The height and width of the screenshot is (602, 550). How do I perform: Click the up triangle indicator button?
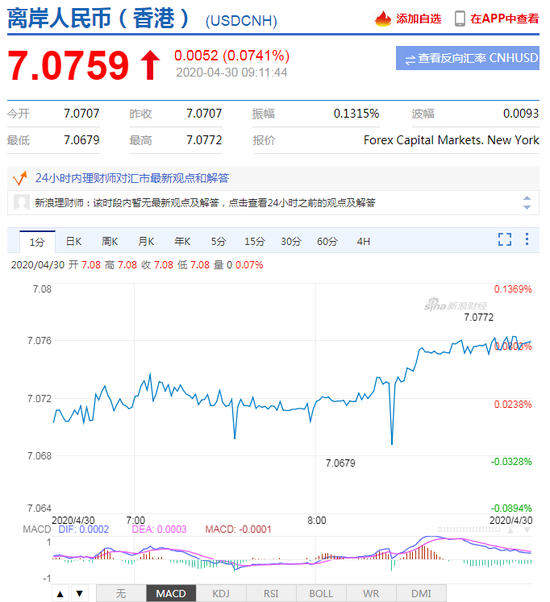click(60, 594)
